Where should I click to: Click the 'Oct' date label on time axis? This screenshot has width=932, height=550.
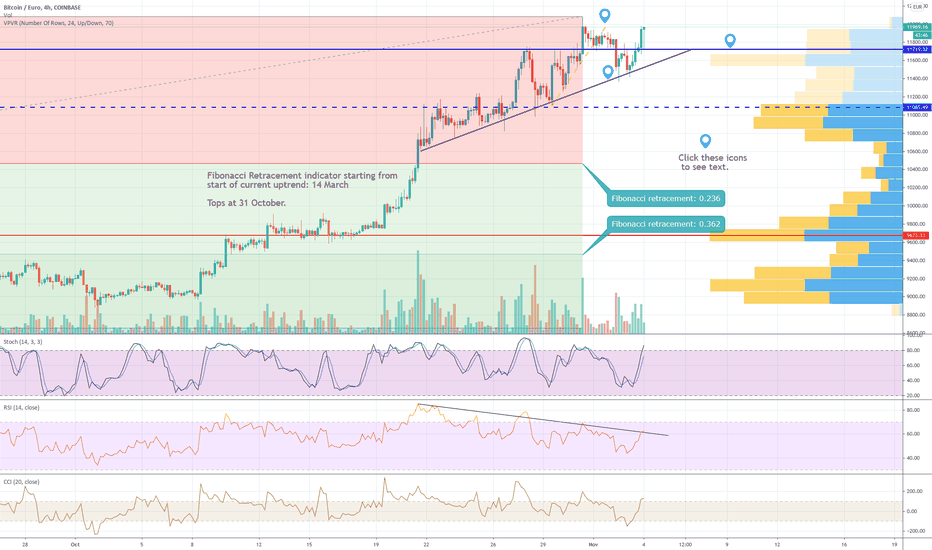tap(75, 544)
